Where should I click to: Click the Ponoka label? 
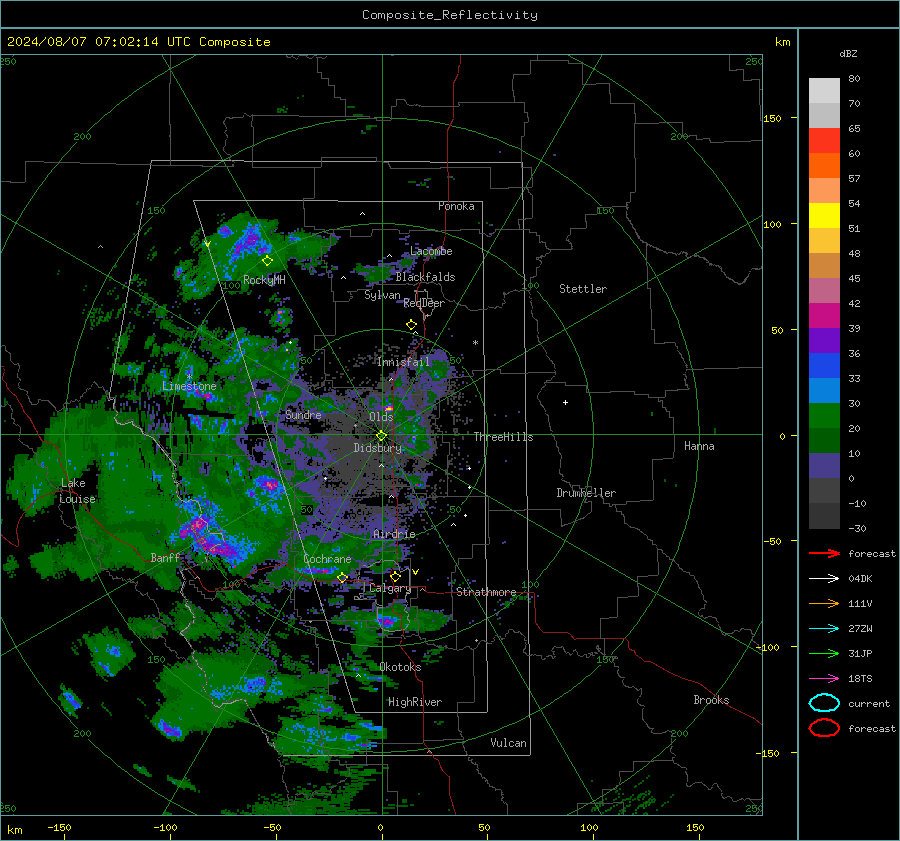pyautogui.click(x=456, y=206)
